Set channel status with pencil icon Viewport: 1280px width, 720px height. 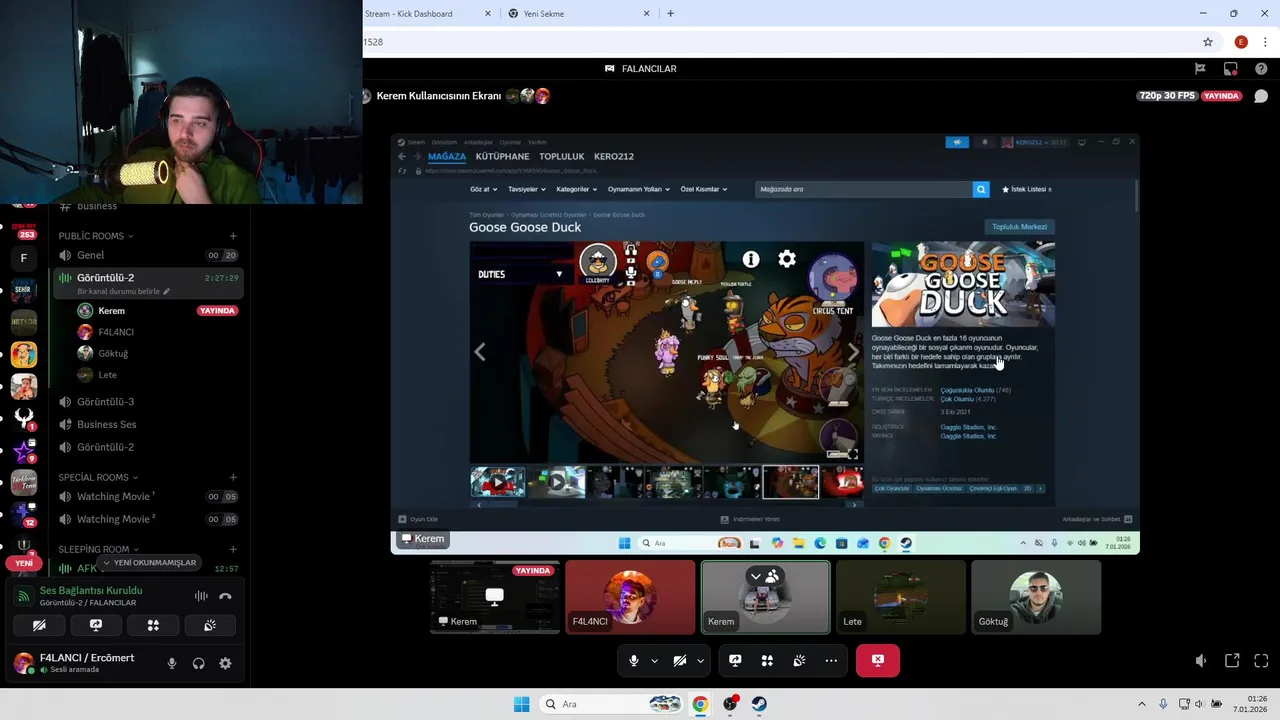click(x=167, y=291)
